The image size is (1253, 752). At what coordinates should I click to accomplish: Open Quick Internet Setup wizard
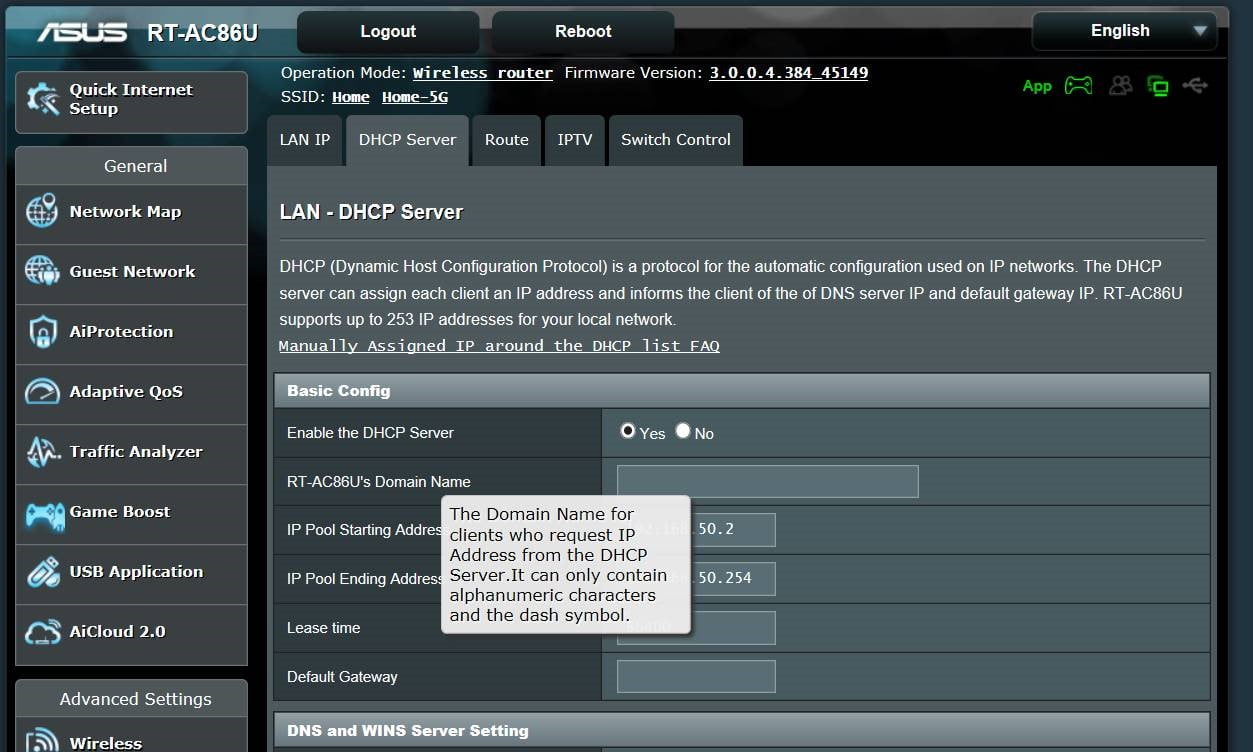pyautogui.click(x=131, y=100)
